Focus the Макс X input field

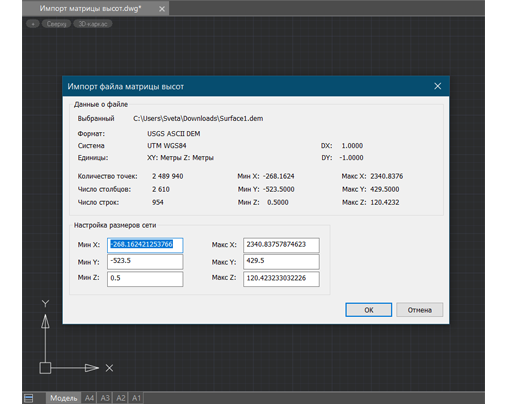pos(281,245)
